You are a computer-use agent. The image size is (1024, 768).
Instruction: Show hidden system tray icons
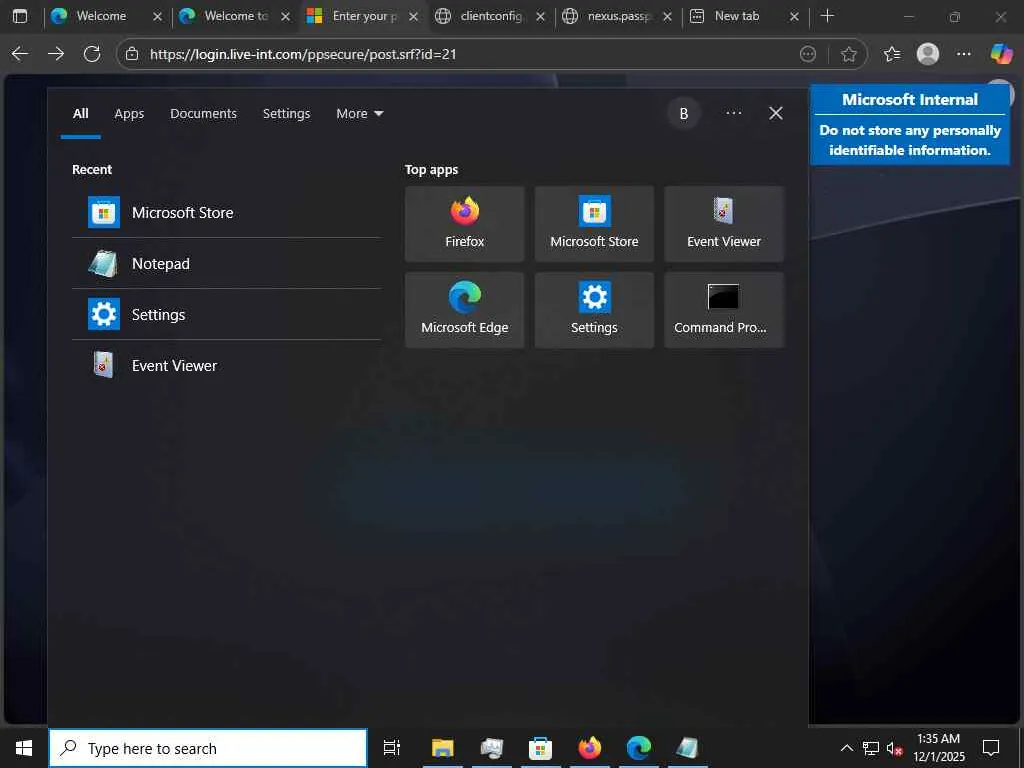846,748
